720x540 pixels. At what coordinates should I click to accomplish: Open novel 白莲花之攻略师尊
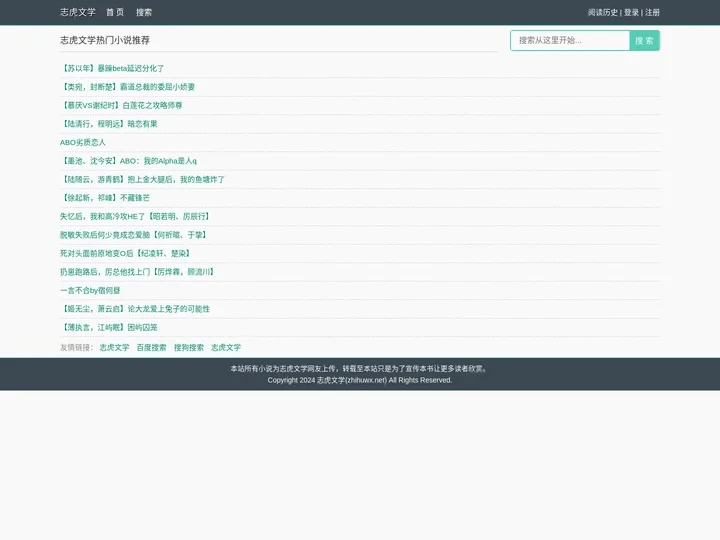pyautogui.click(x=121, y=105)
